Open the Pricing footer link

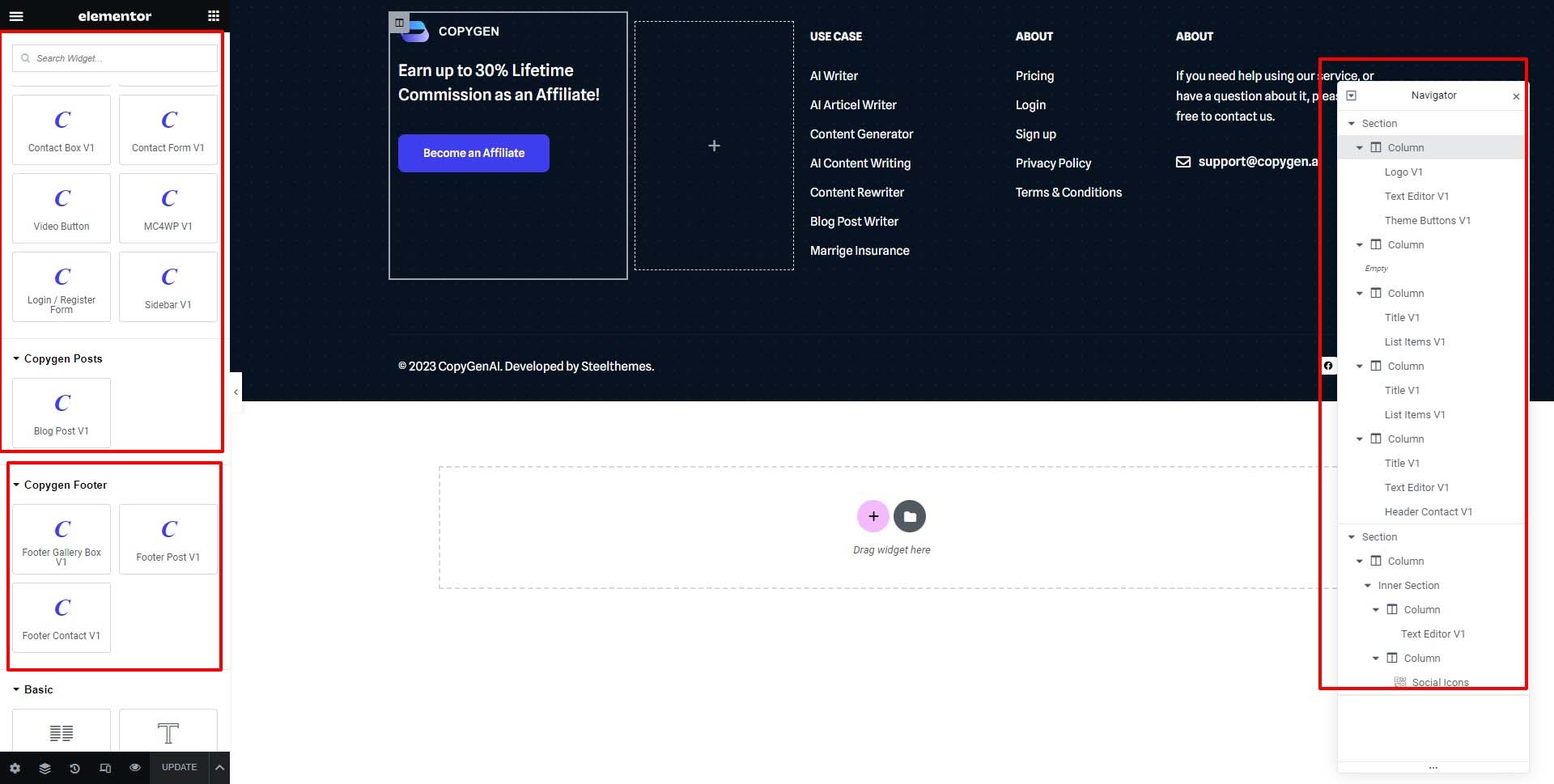click(1034, 76)
